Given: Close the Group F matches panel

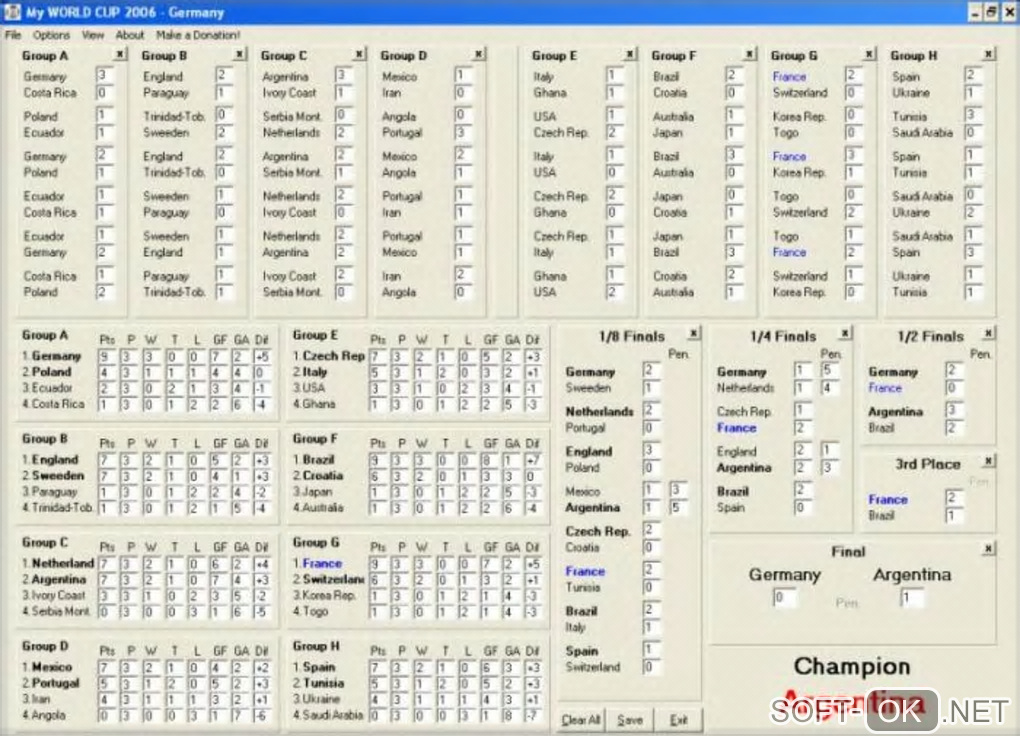Looking at the screenshot, I should point(749,55).
